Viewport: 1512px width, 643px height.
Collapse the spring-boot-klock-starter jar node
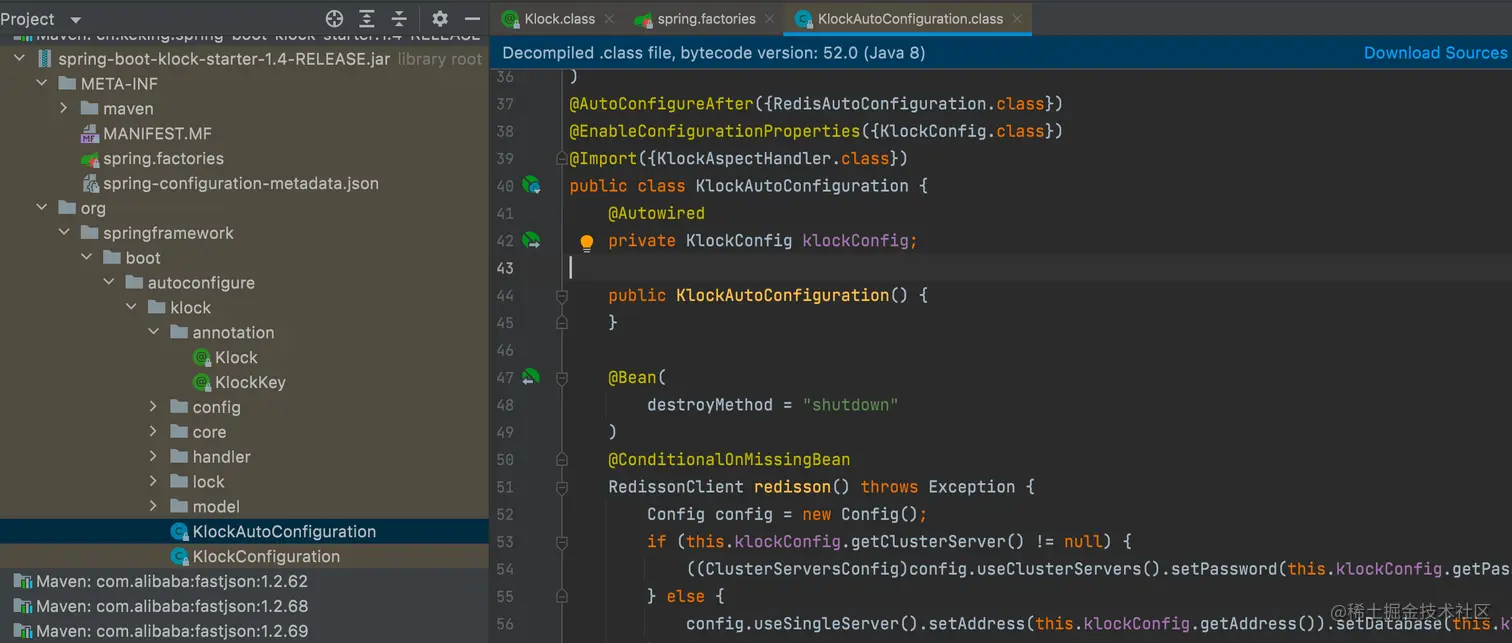tap(20, 59)
